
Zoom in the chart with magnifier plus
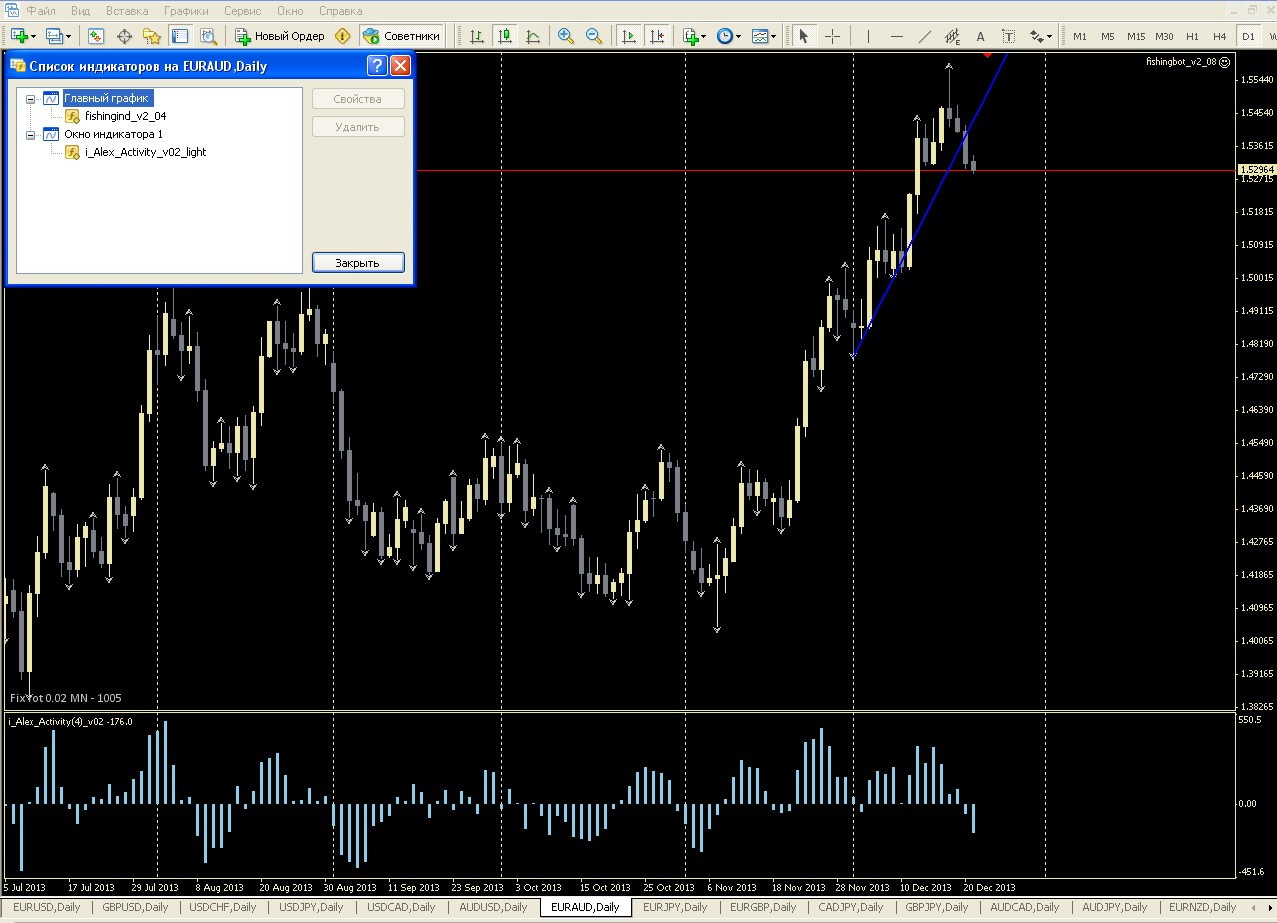click(566, 36)
